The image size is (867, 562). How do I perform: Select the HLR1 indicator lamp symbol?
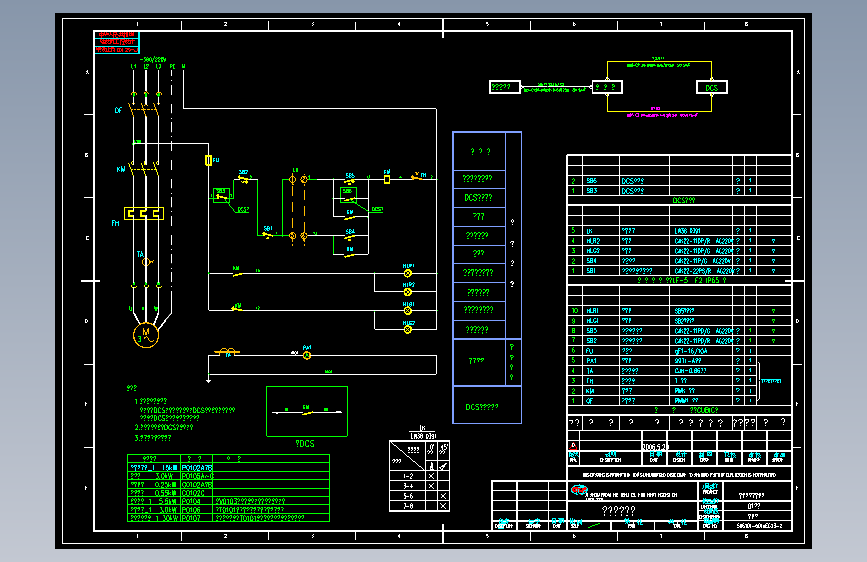point(408,273)
